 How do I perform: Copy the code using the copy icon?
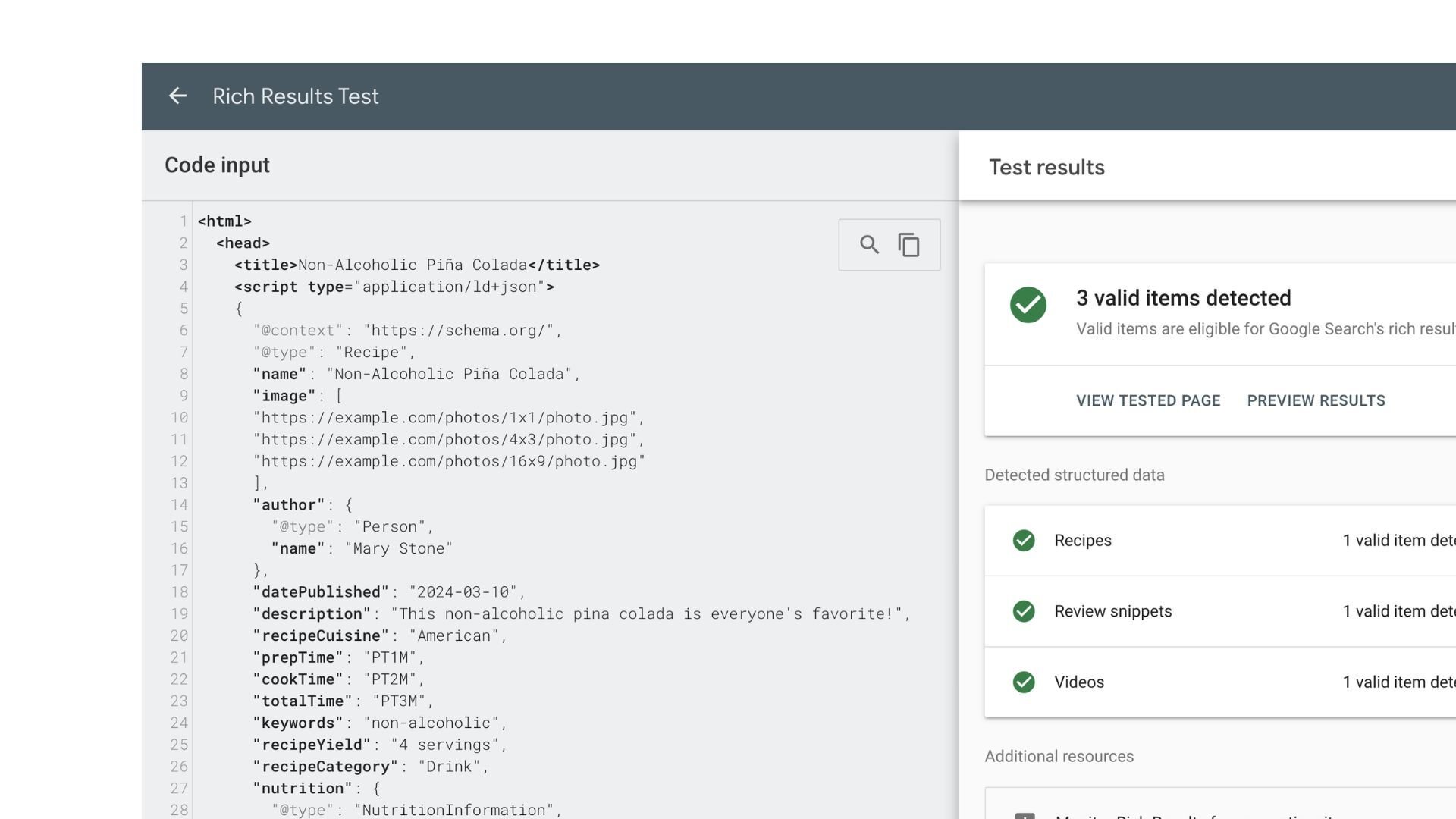pyautogui.click(x=908, y=244)
